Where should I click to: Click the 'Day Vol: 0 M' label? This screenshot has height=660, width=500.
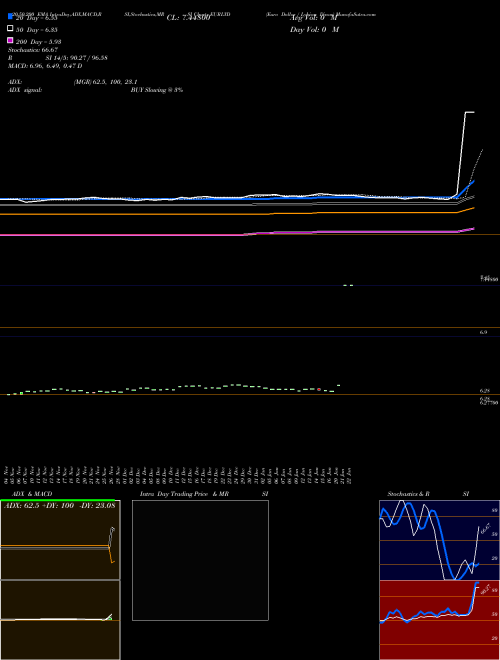point(314,29)
